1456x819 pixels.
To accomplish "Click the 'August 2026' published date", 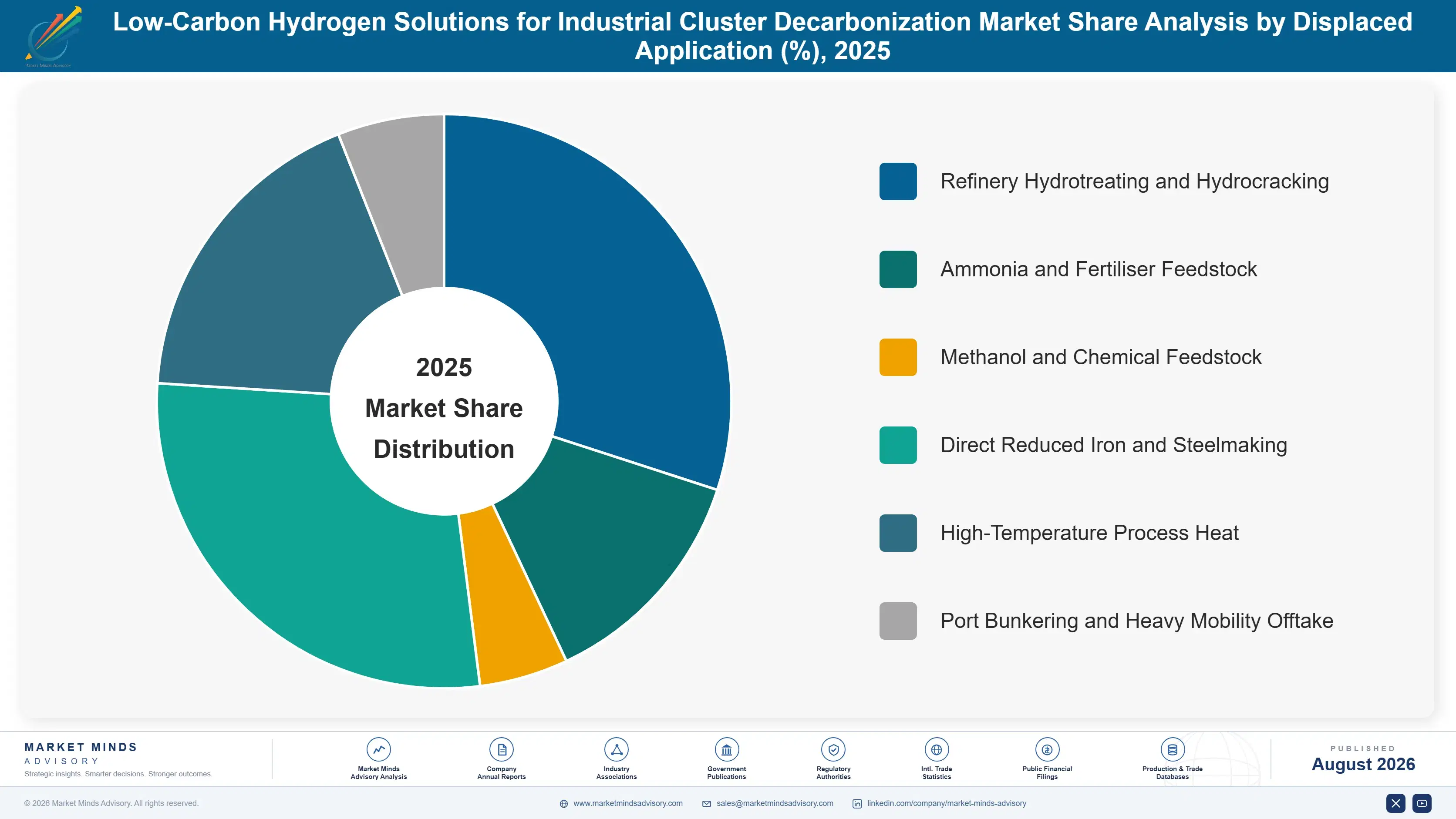I will (1363, 764).
